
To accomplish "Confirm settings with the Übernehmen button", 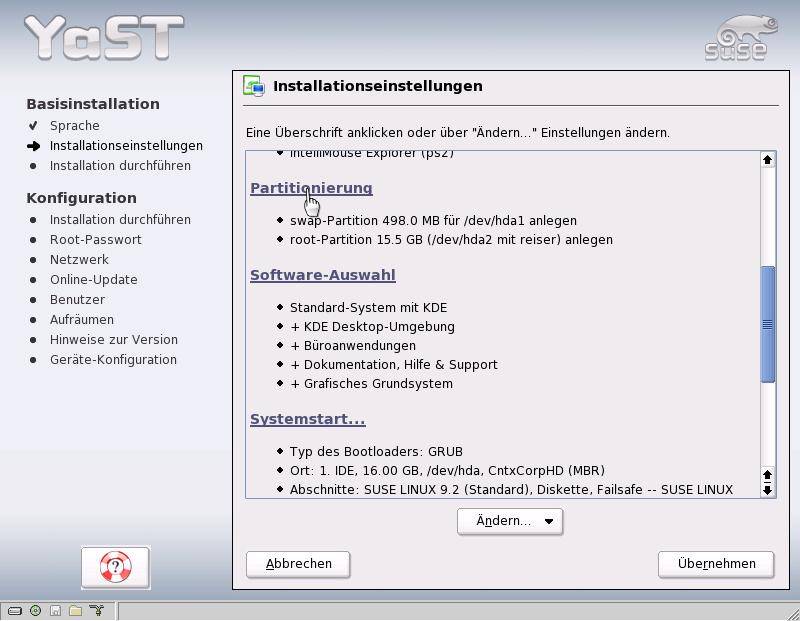I will [x=716, y=564].
